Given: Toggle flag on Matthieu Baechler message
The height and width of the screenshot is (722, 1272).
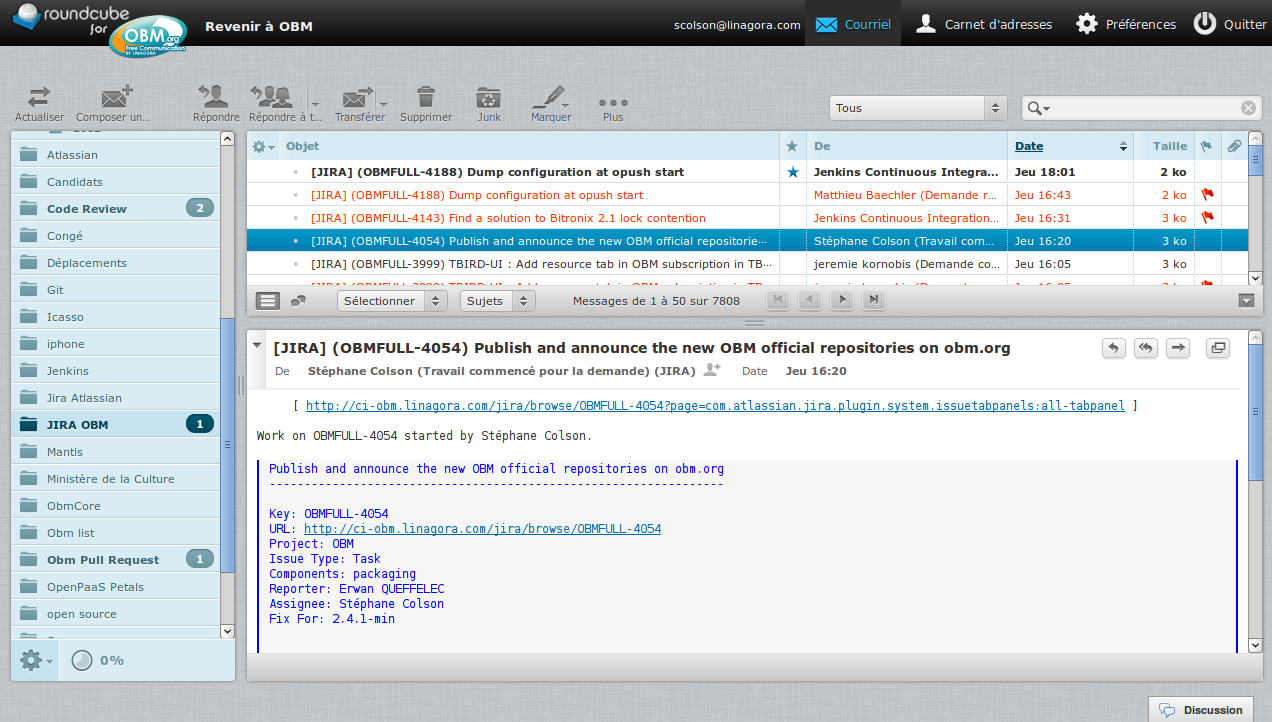Looking at the screenshot, I should point(1207,195).
